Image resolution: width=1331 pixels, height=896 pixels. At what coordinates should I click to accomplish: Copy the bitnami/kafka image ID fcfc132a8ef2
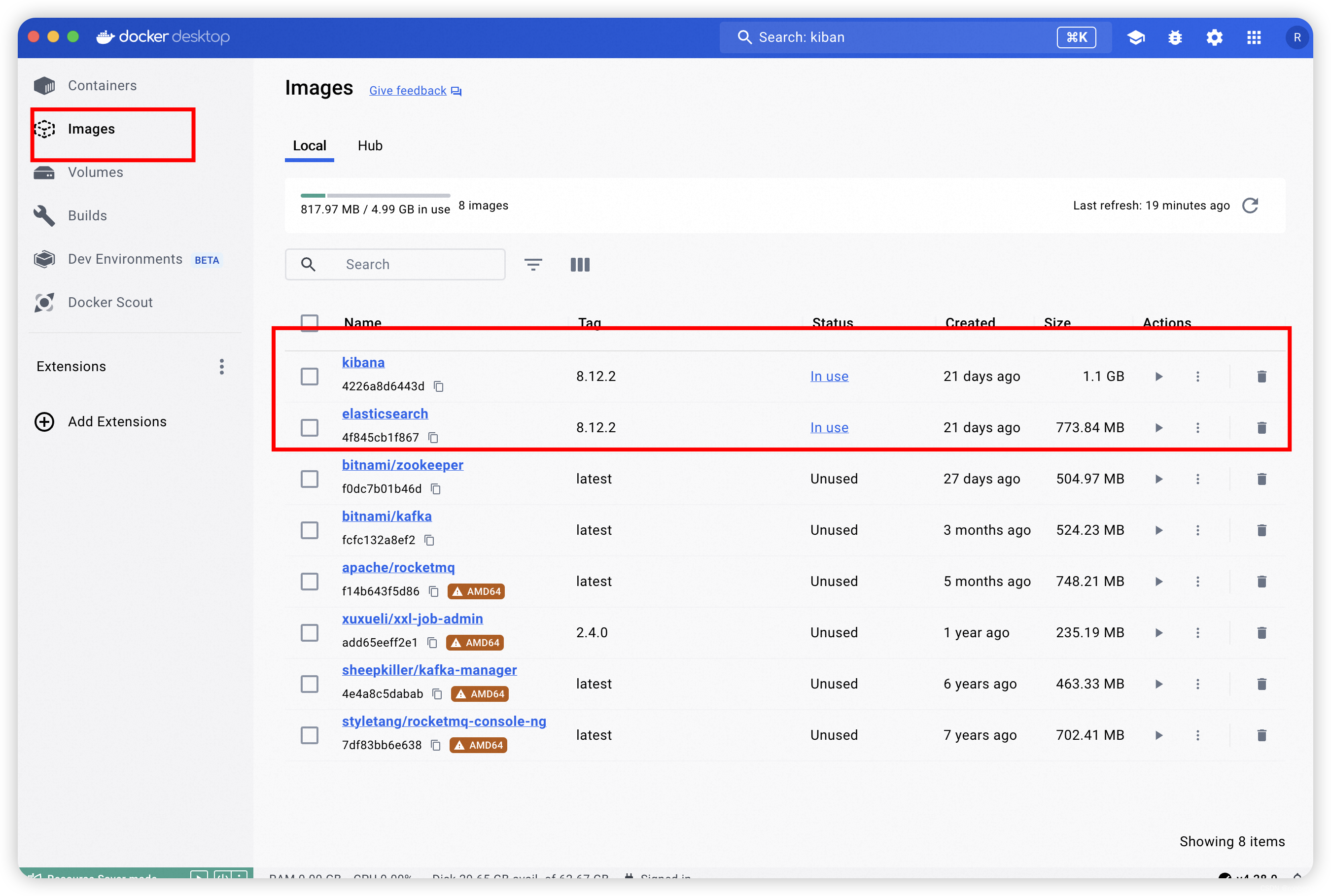pos(429,541)
